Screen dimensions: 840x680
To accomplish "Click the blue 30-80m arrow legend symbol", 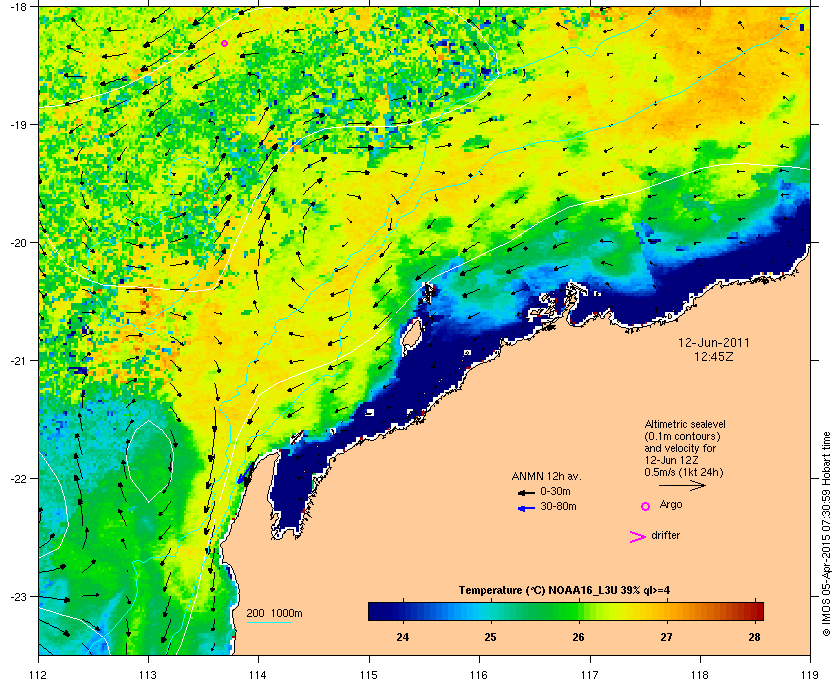I will coord(526,508).
